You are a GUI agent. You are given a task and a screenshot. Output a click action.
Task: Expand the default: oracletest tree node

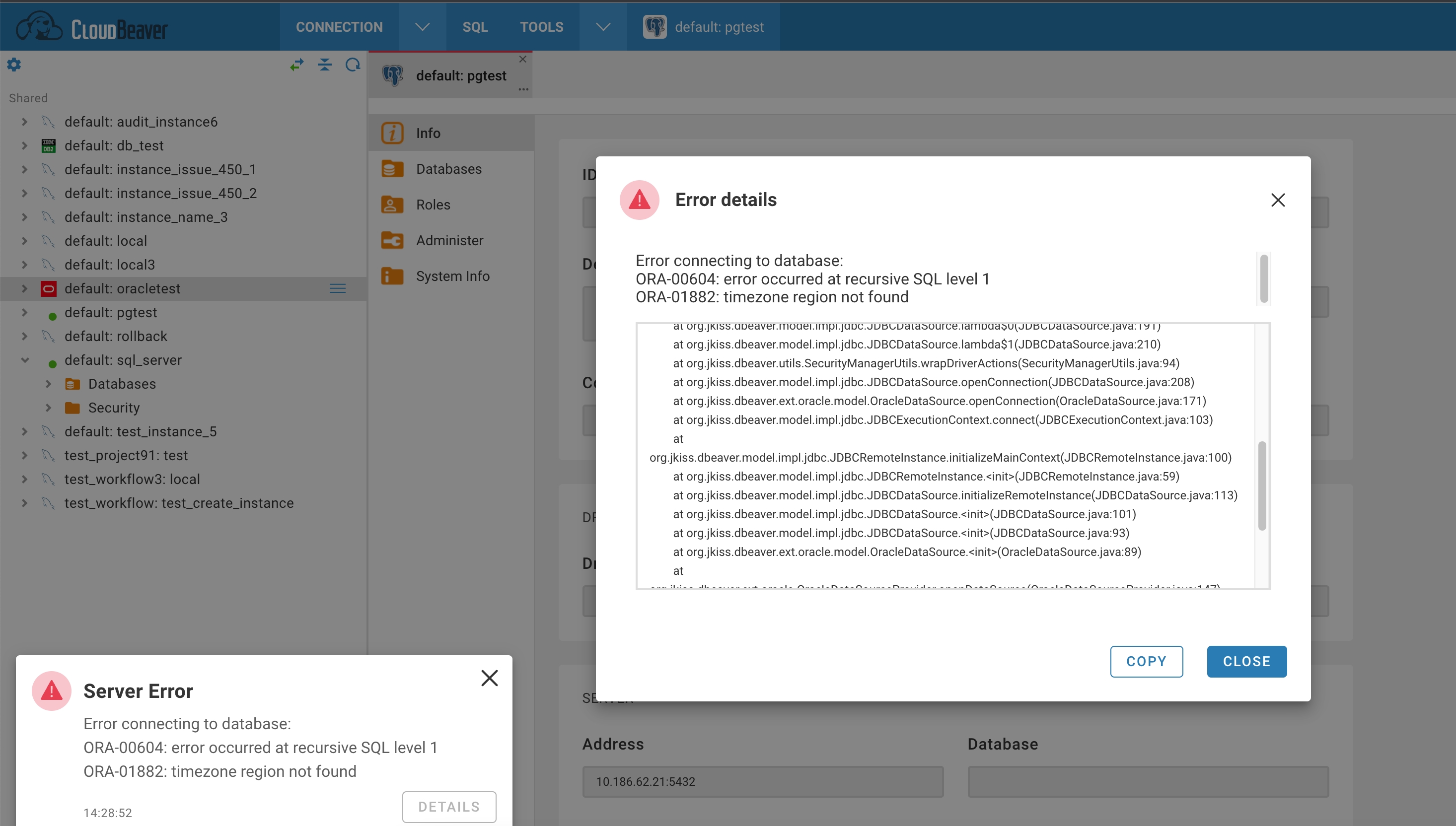24,288
